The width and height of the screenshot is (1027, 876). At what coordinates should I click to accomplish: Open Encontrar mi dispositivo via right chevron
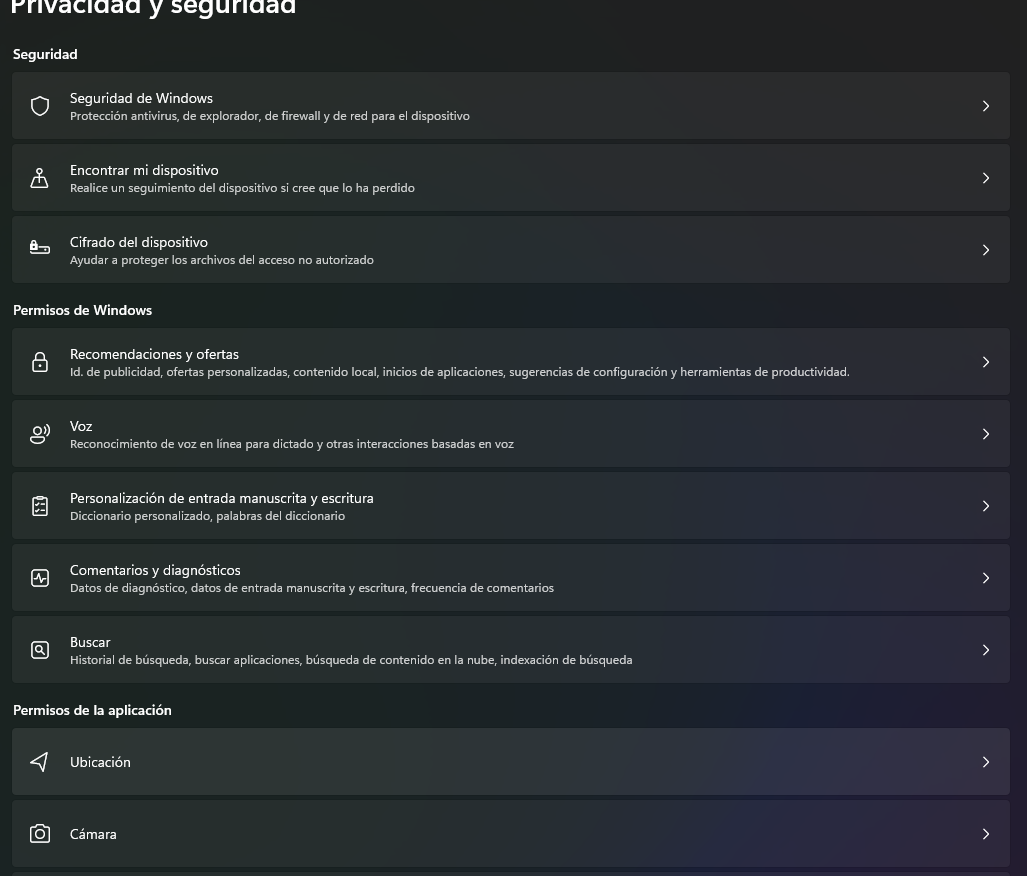[x=986, y=178]
